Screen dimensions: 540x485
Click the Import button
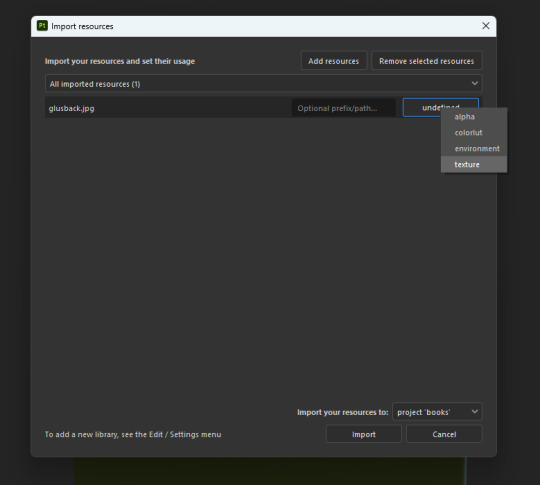pos(364,434)
